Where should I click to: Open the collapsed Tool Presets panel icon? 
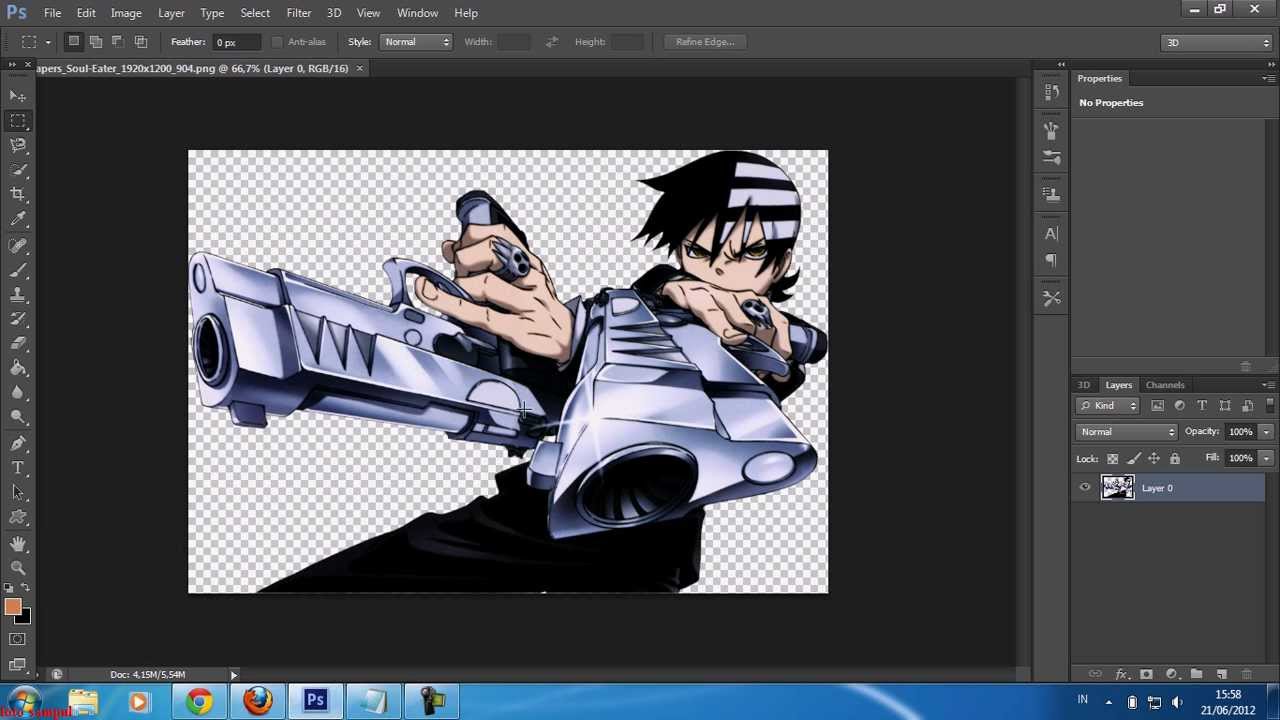pyautogui.click(x=1051, y=298)
